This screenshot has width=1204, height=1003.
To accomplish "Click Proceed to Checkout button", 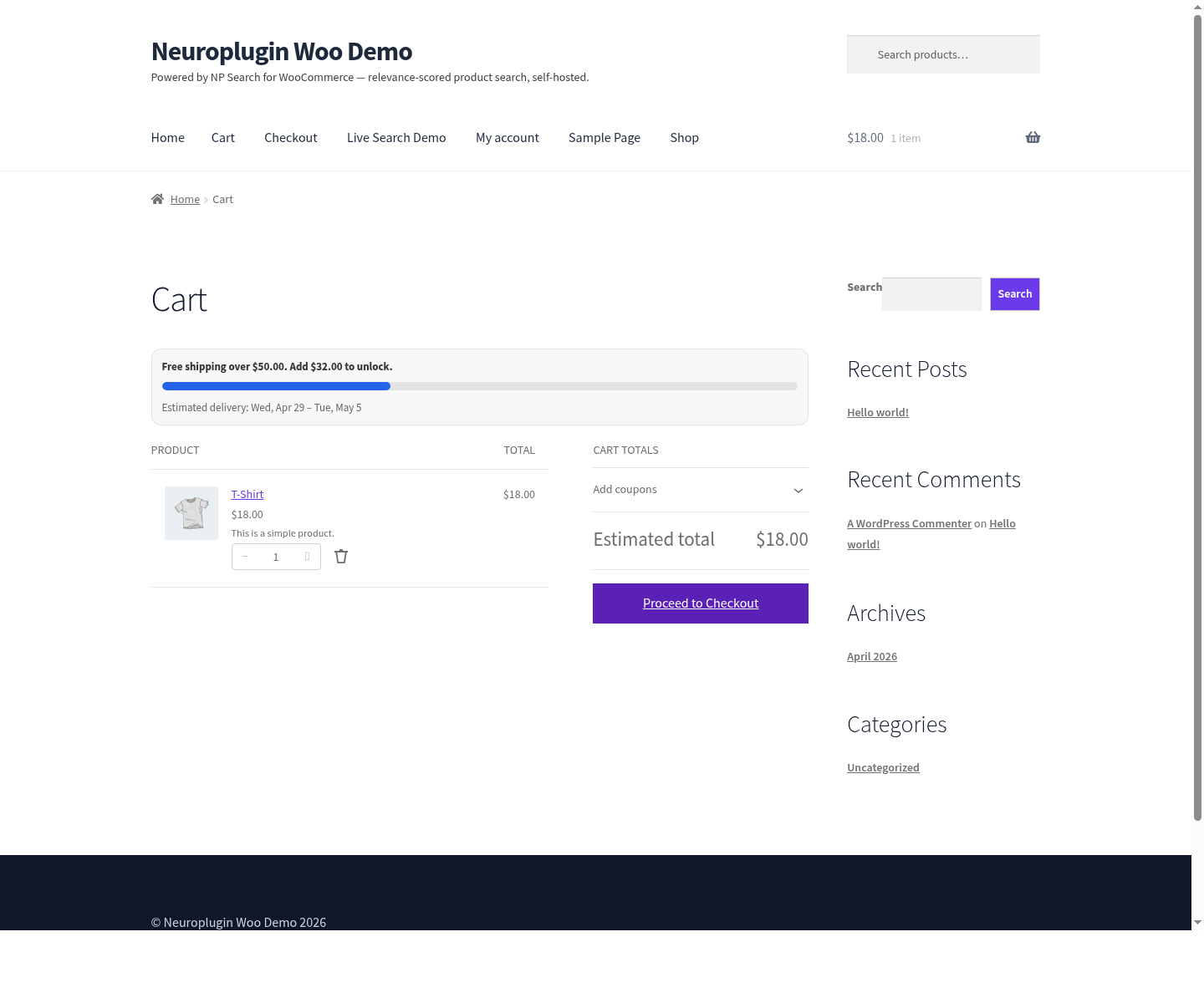I will point(701,603).
